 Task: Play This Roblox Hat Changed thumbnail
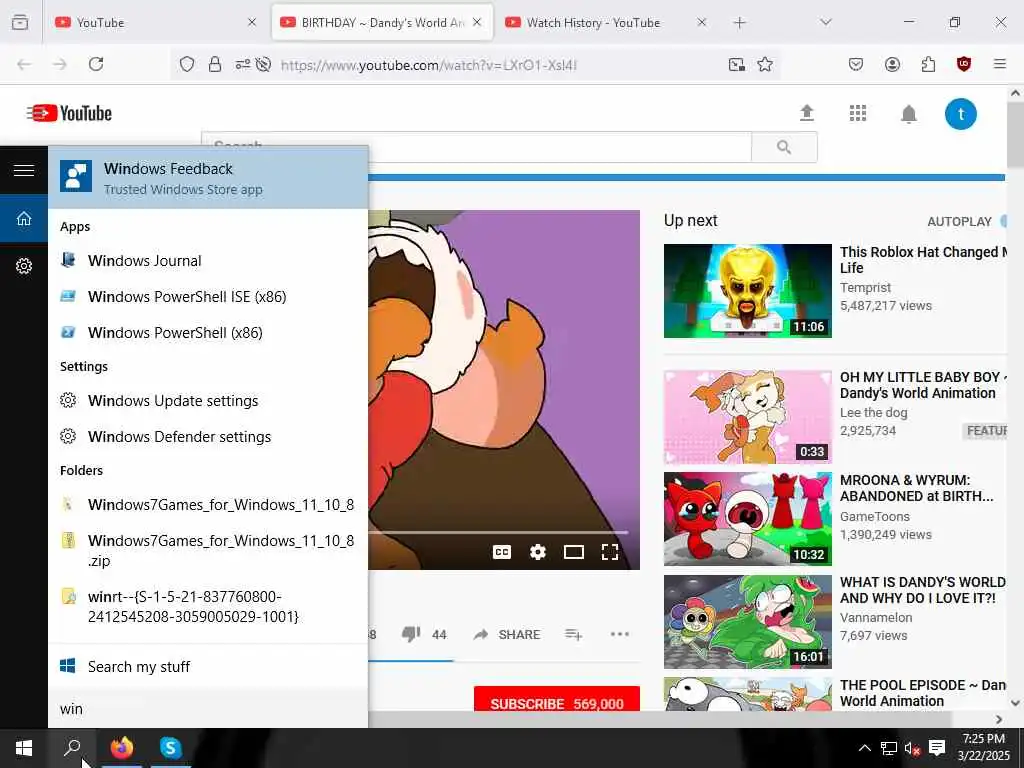click(x=748, y=291)
